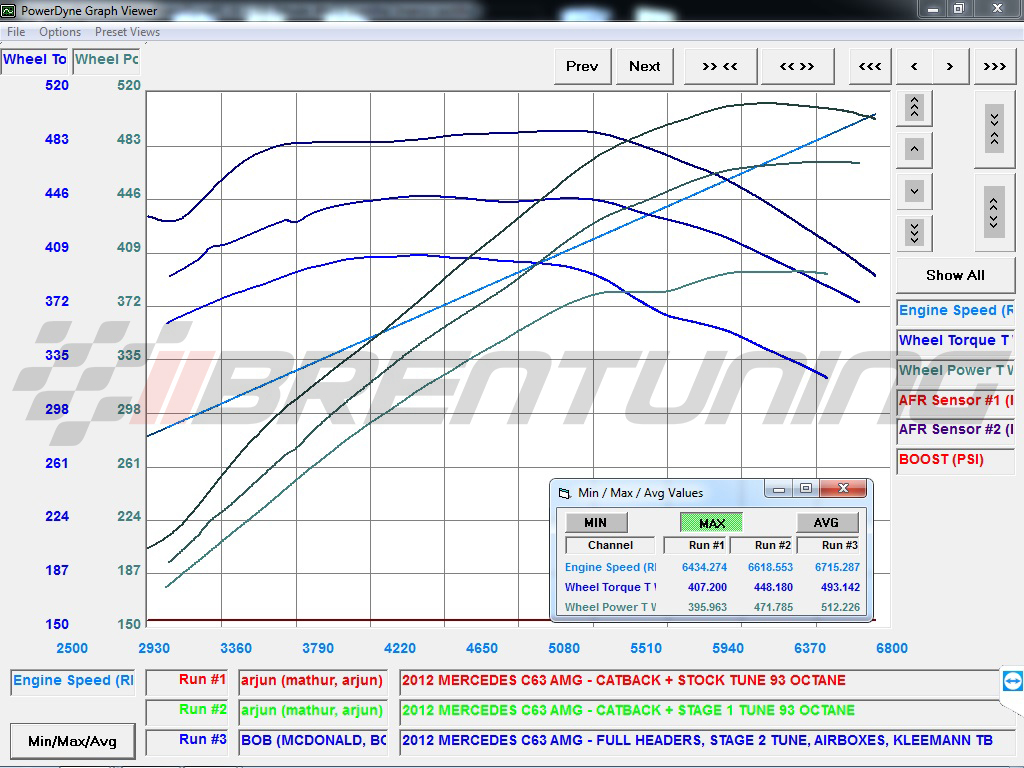Click the Run #3 column header in the dialog
Screen dimensions: 1024x768
click(x=828, y=545)
